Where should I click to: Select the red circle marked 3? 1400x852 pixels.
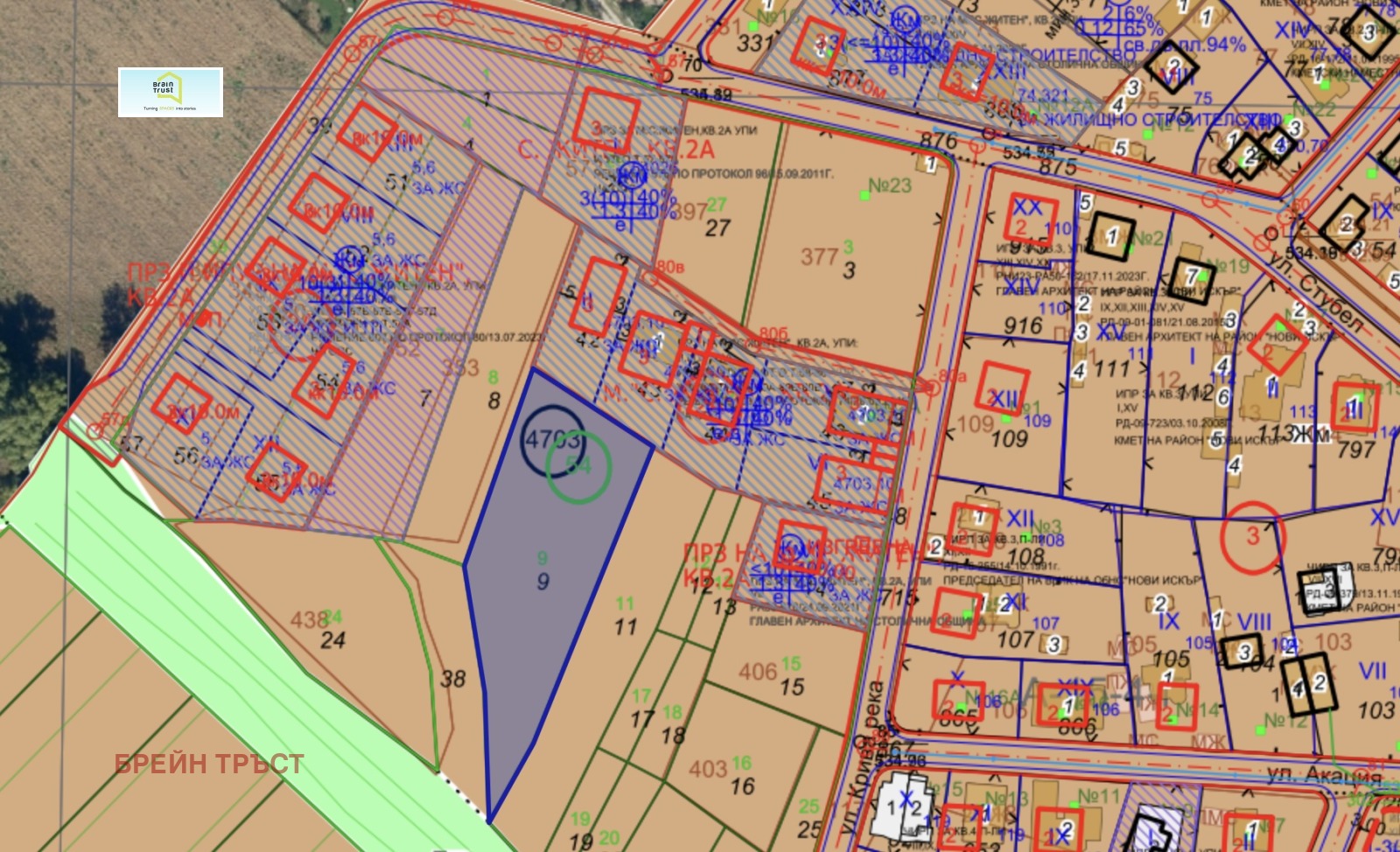pyautogui.click(x=1252, y=536)
